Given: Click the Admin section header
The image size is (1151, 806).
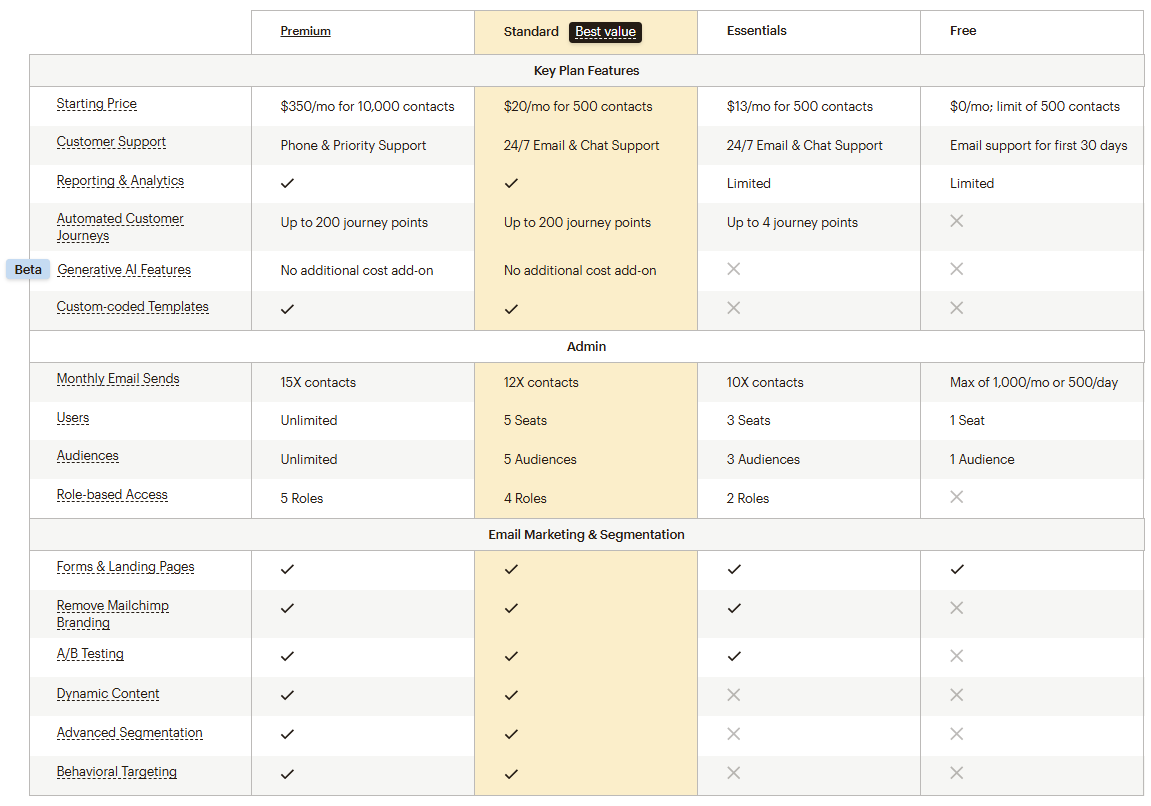Looking at the screenshot, I should click(x=586, y=347).
